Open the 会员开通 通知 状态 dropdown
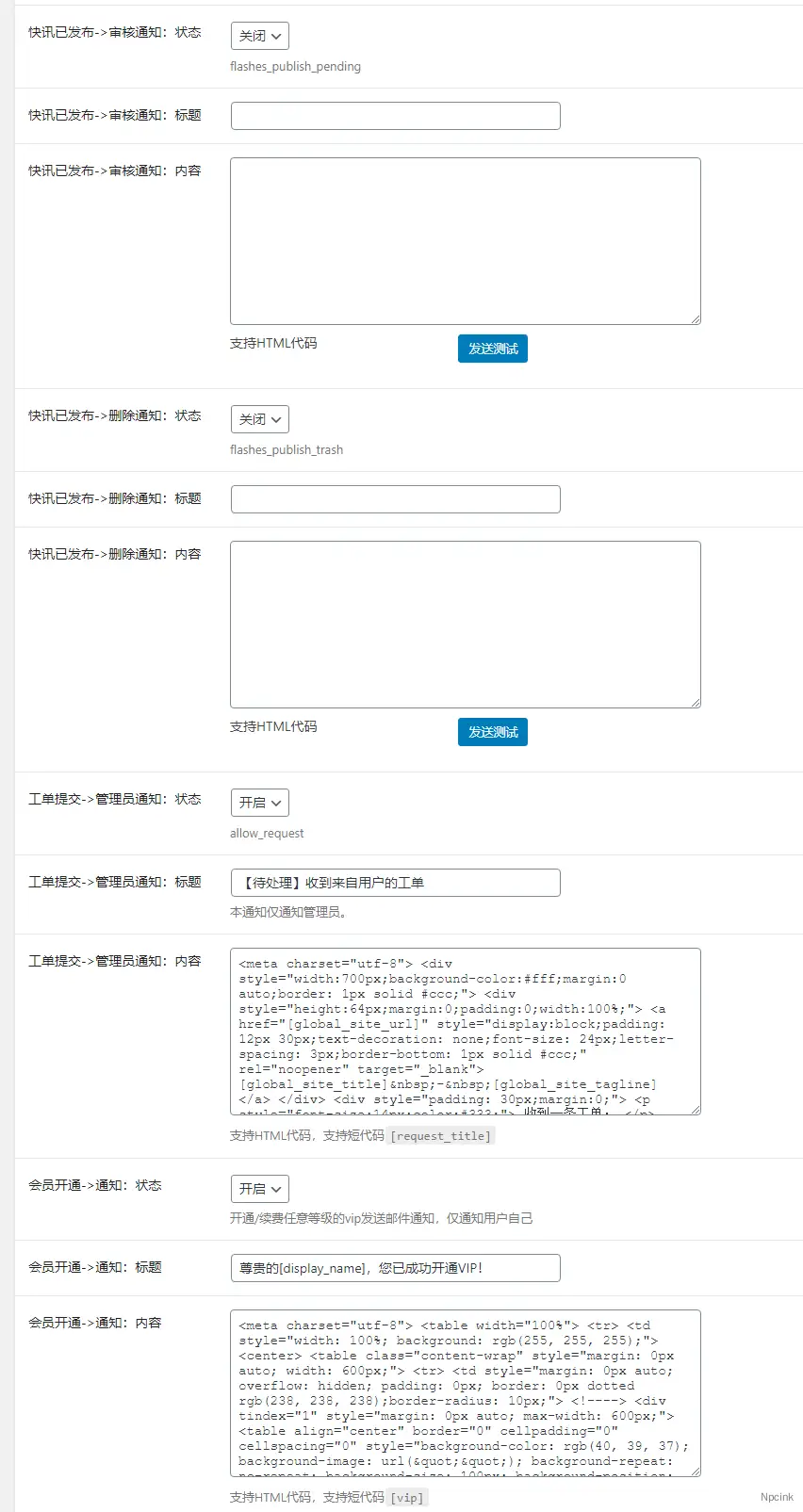The width and height of the screenshot is (803, 1512). 259,1189
